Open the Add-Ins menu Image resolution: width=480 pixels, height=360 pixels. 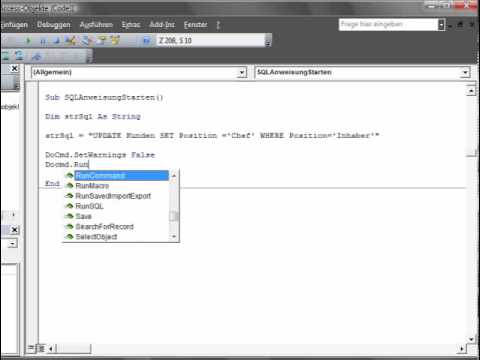(162, 25)
